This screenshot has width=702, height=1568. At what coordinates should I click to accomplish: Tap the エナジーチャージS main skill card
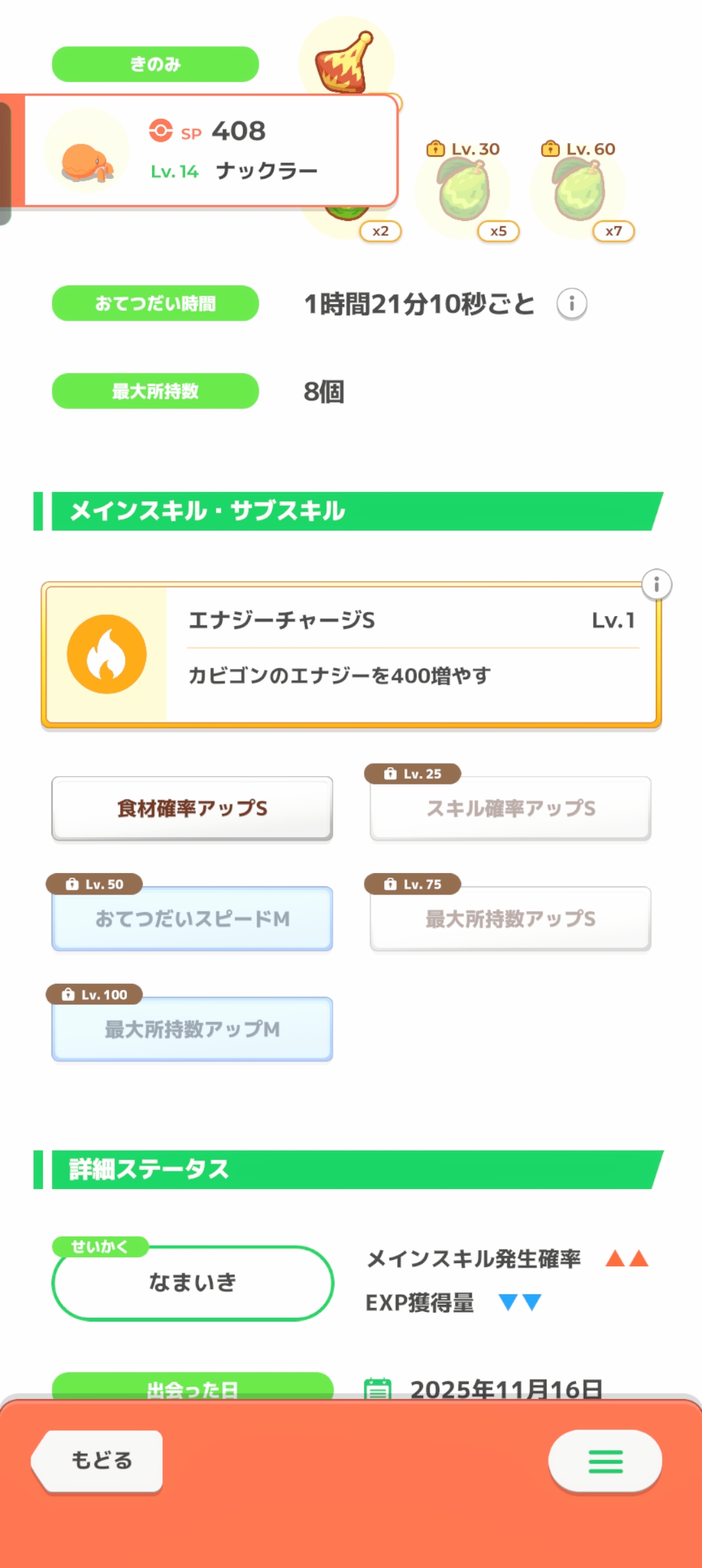(409, 654)
